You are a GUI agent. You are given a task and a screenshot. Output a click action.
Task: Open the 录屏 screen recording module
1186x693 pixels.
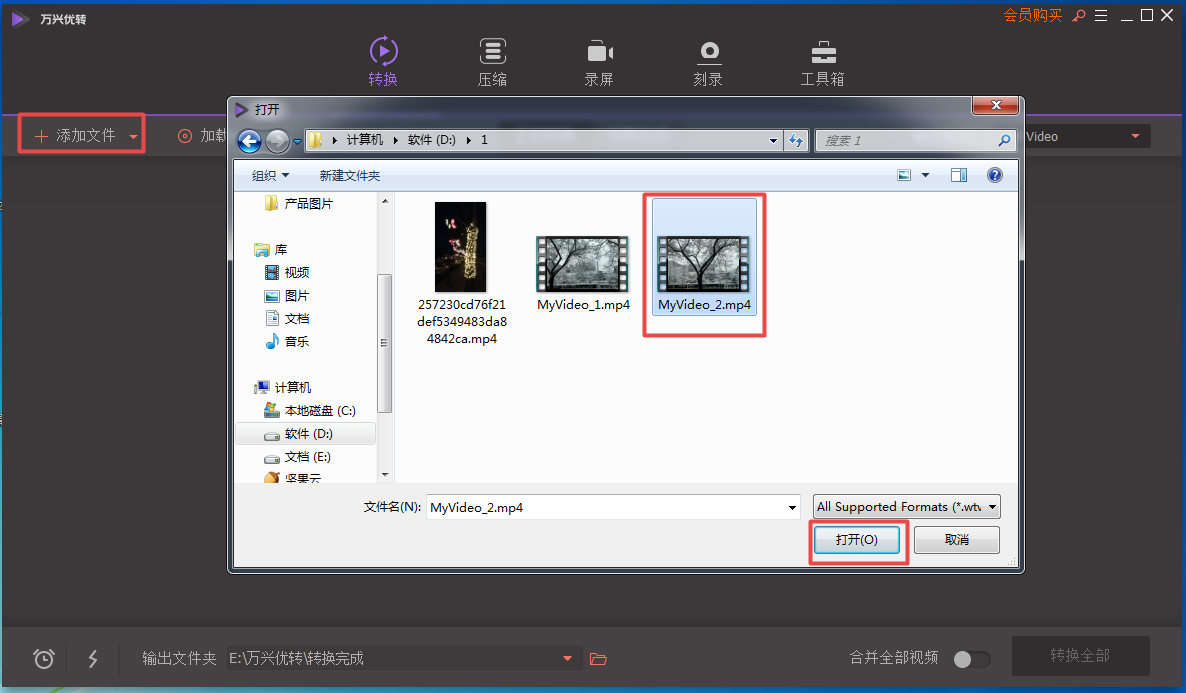[x=599, y=62]
